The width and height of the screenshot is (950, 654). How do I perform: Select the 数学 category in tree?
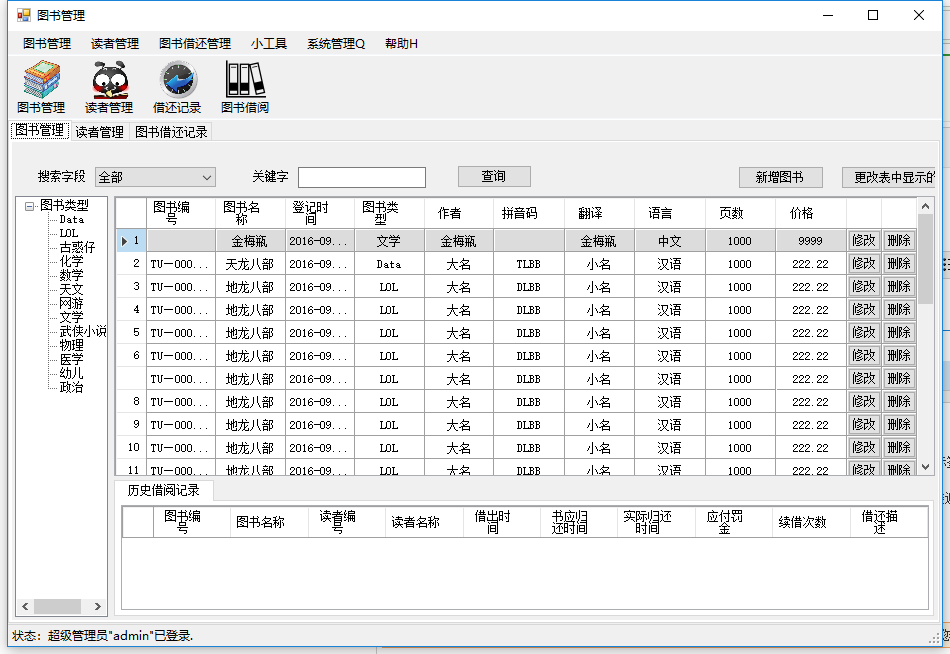(71, 275)
